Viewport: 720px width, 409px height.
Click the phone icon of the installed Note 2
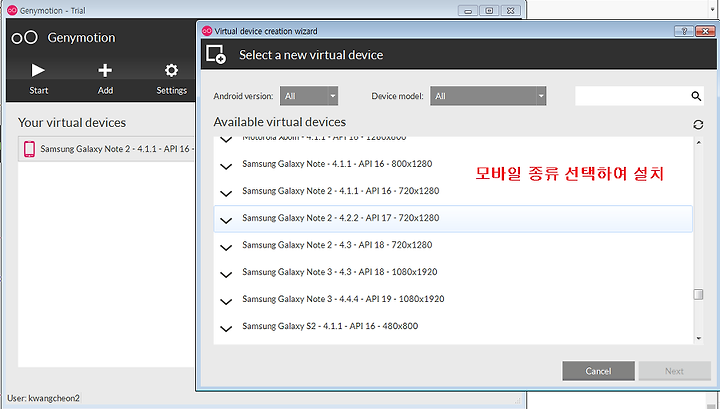coord(29,149)
